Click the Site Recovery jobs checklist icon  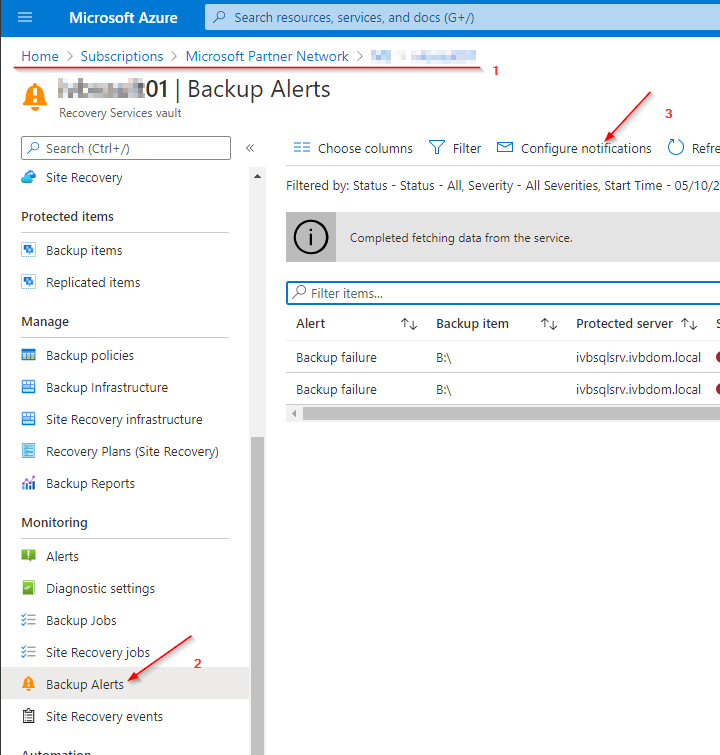(x=28, y=651)
